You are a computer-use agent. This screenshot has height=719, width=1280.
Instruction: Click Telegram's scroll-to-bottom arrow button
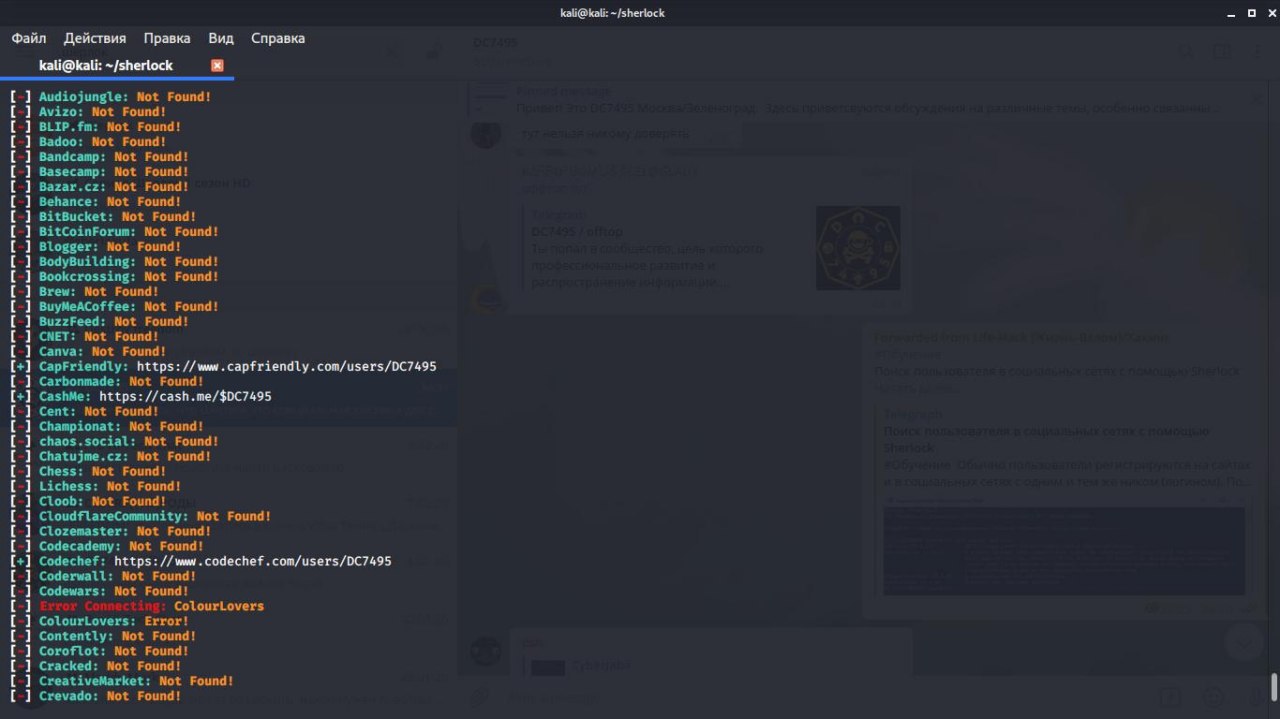point(1244,643)
